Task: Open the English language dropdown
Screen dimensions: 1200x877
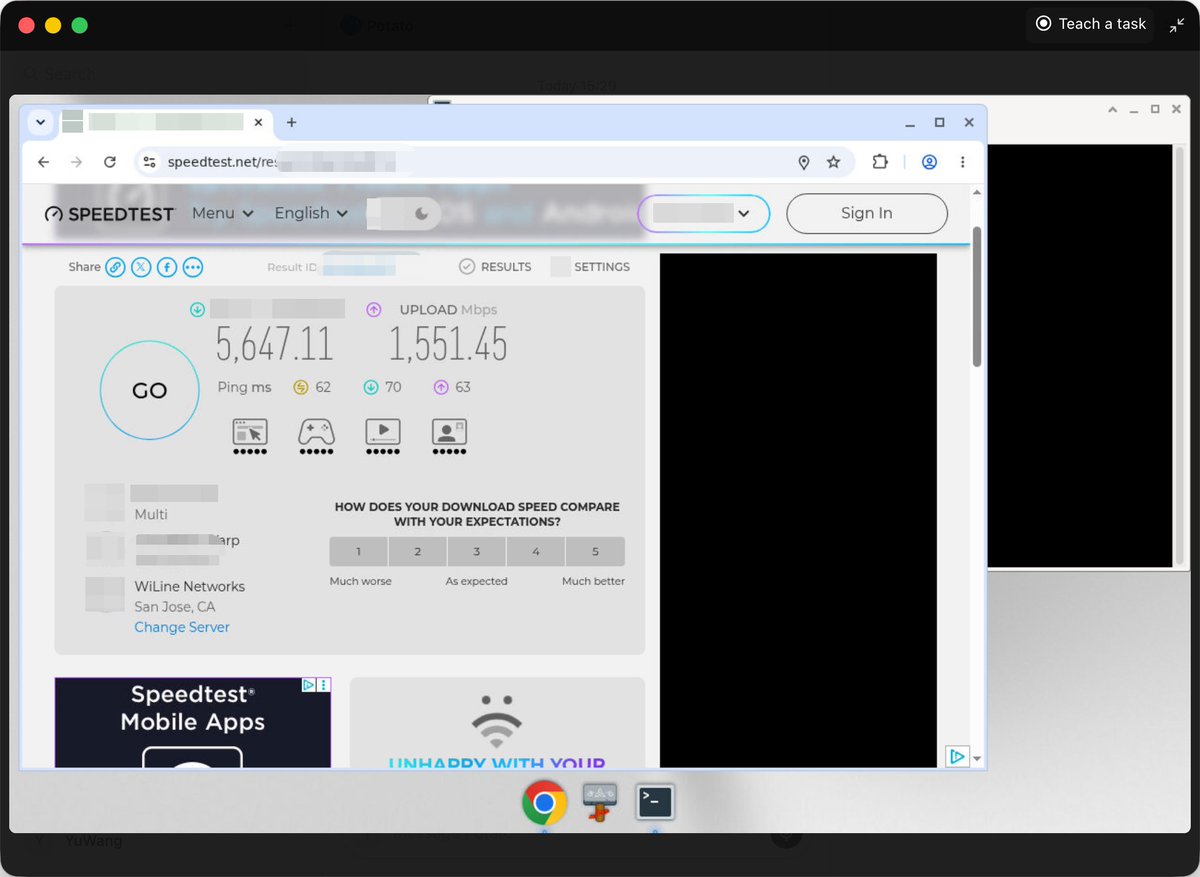Action: click(311, 213)
